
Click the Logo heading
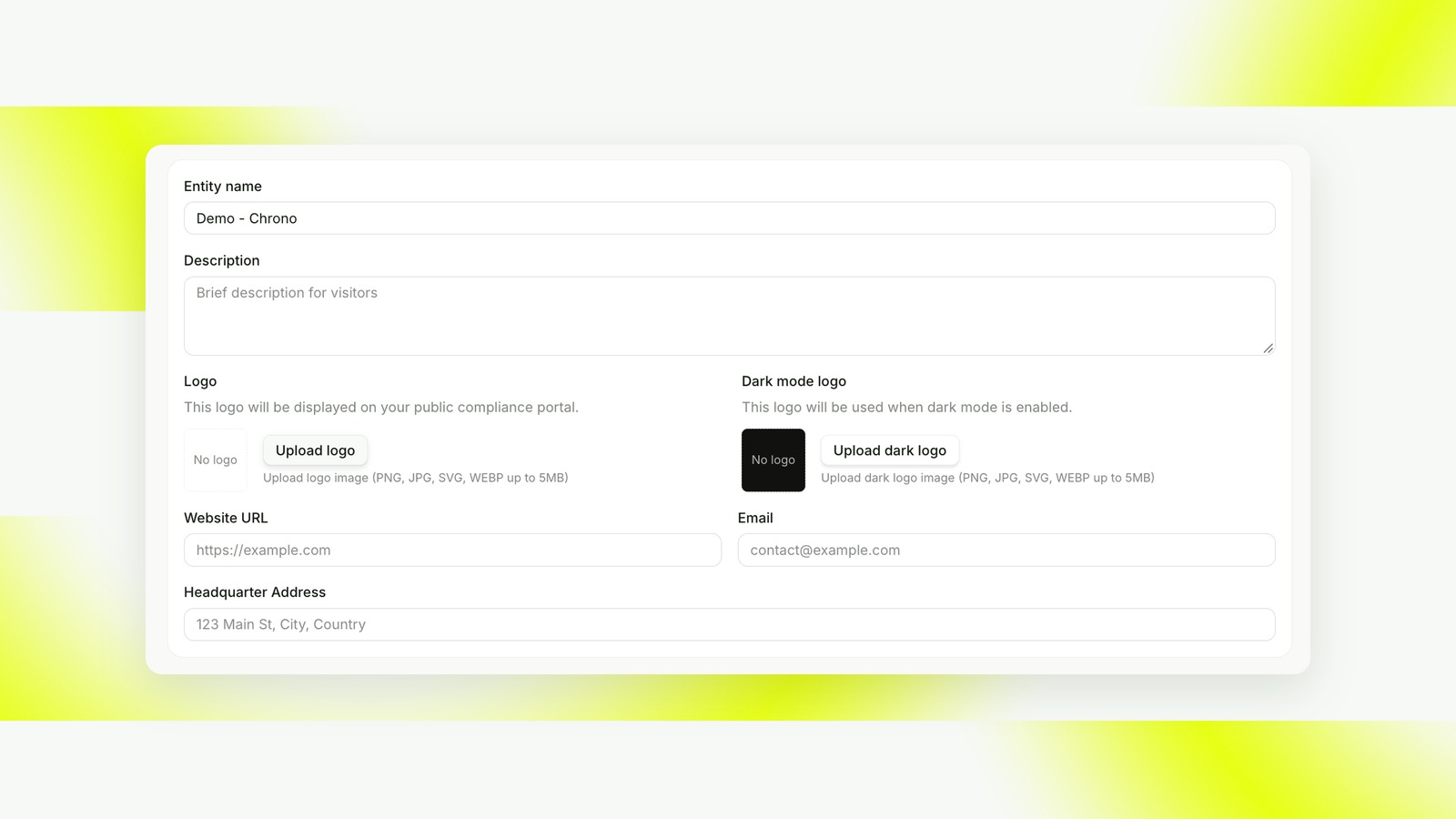point(200,381)
